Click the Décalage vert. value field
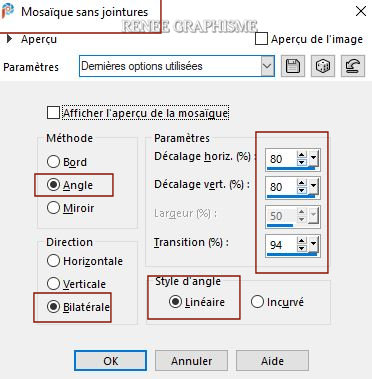This screenshot has height=379, width=372. [x=281, y=187]
